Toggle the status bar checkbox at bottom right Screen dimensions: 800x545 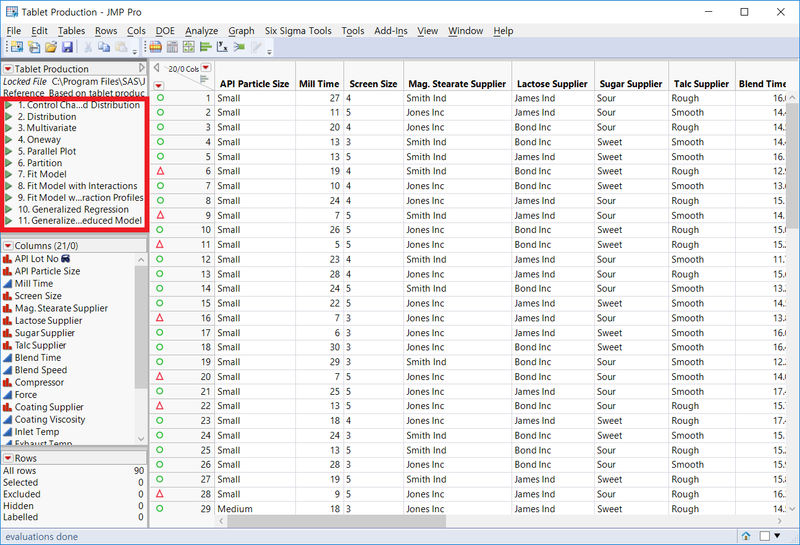tap(765, 536)
